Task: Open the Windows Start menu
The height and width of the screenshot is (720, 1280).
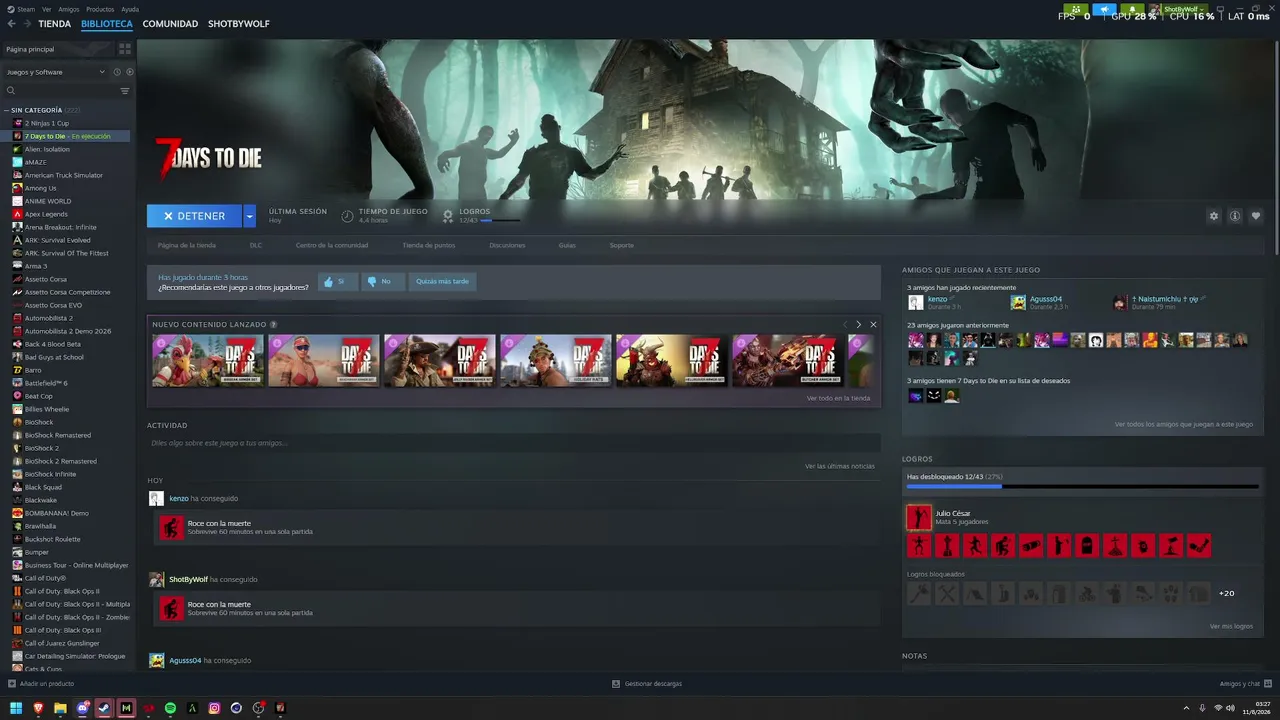Action: (x=16, y=708)
